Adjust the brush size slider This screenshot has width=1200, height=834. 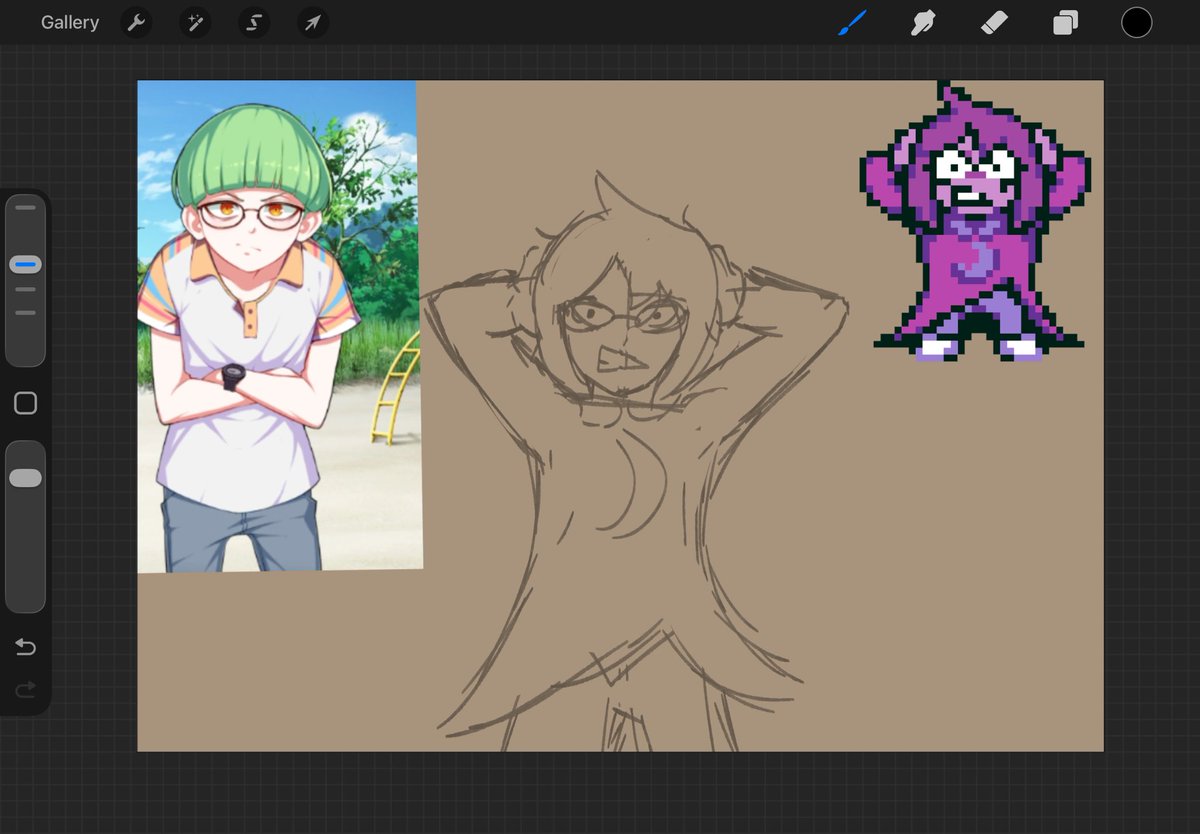pos(25,281)
